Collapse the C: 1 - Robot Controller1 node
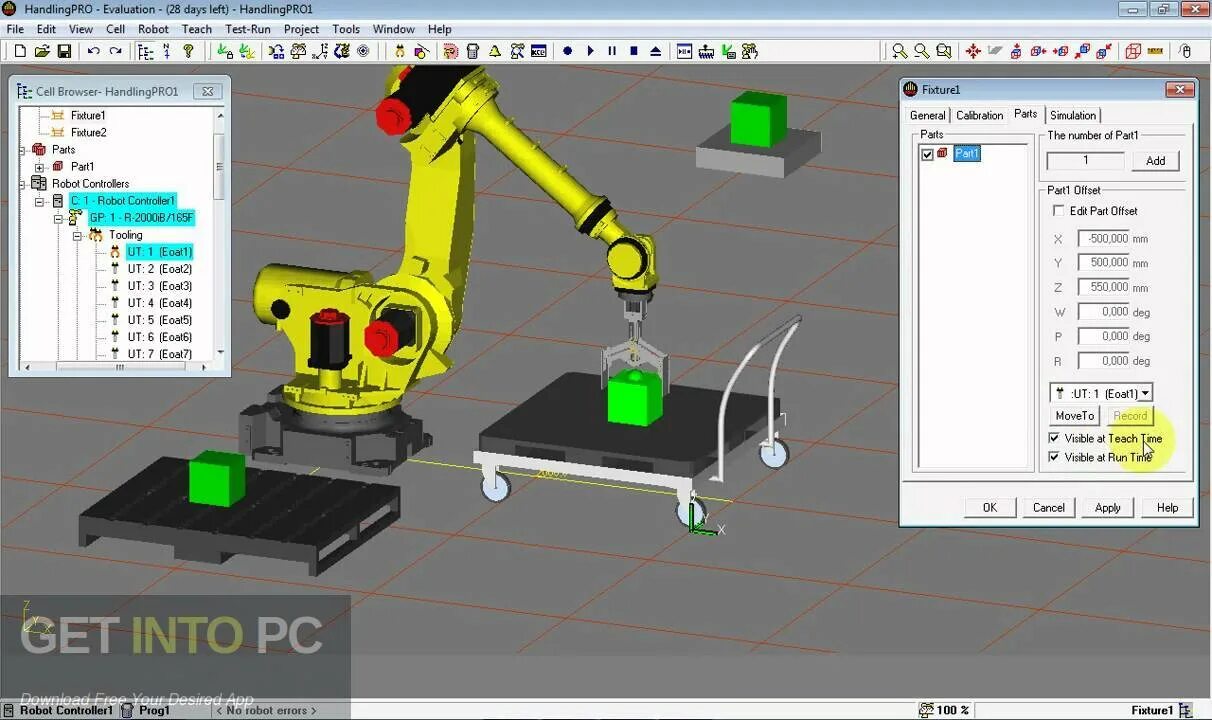Viewport: 1212px width, 720px height. tap(40, 201)
